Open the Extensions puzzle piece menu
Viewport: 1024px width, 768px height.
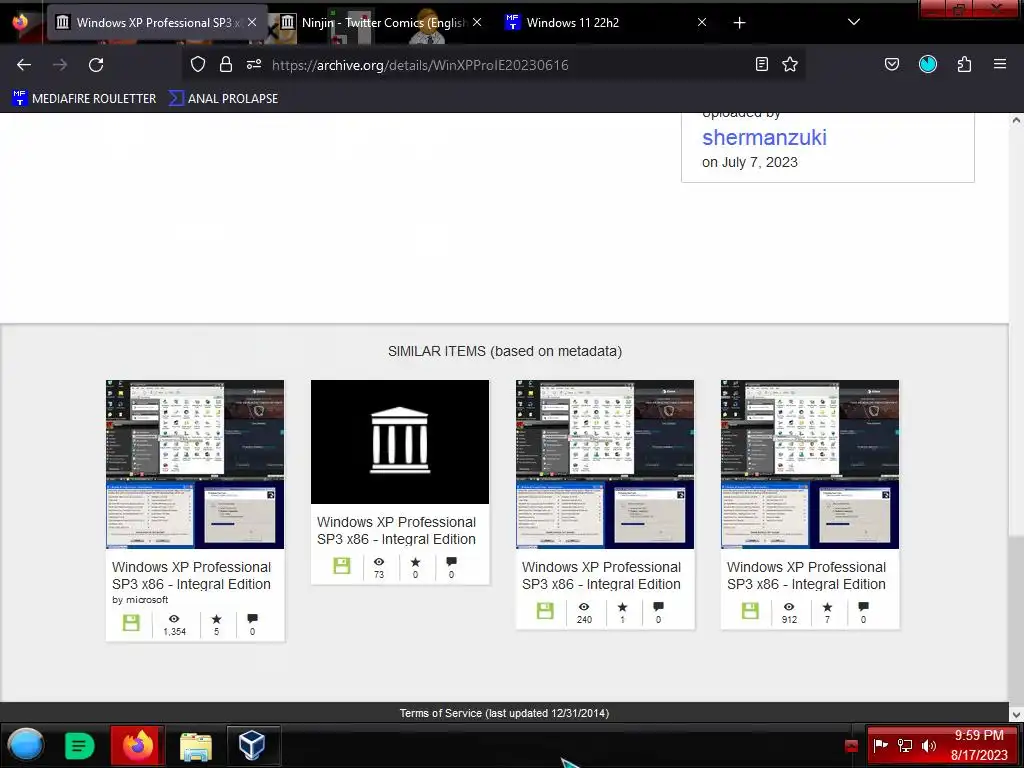[964, 64]
